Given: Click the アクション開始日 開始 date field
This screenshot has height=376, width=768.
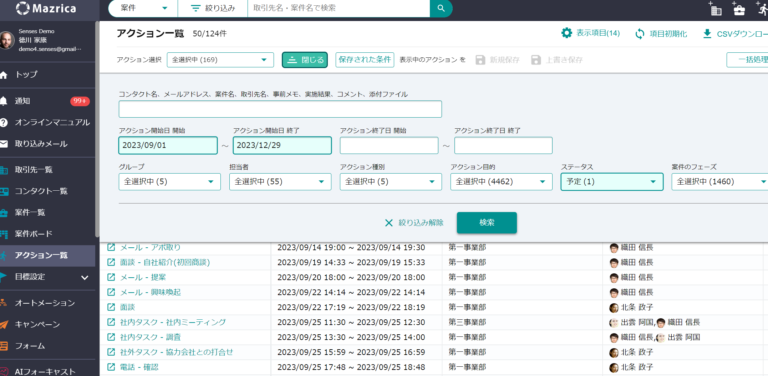Looking at the screenshot, I should pos(168,145).
